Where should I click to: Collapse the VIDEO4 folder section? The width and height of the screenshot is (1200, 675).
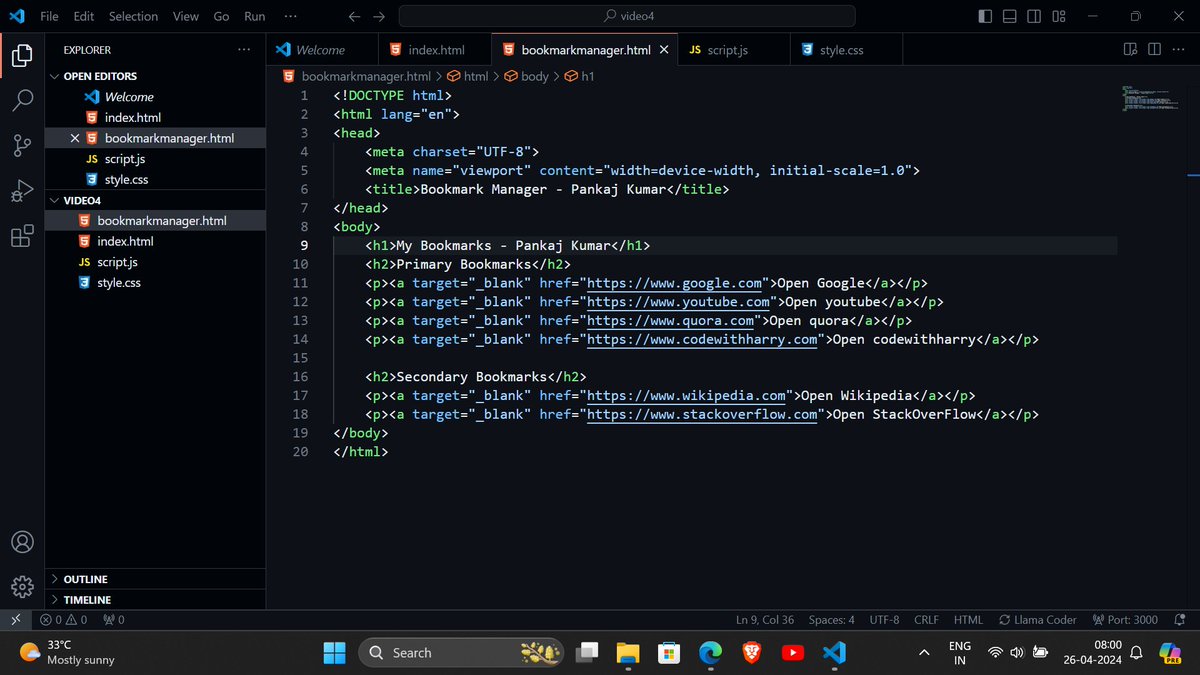[x=155, y=200]
